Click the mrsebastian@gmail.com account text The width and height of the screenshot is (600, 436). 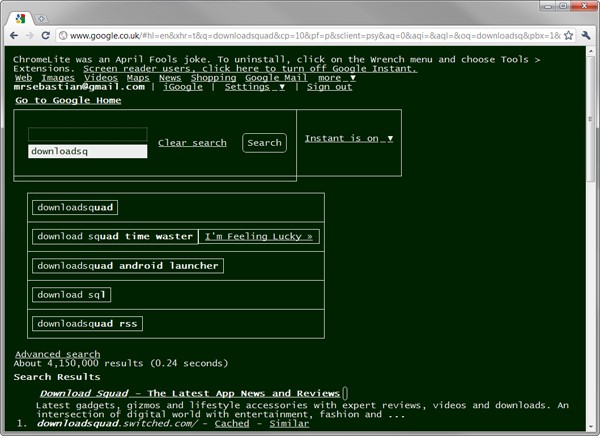79,87
